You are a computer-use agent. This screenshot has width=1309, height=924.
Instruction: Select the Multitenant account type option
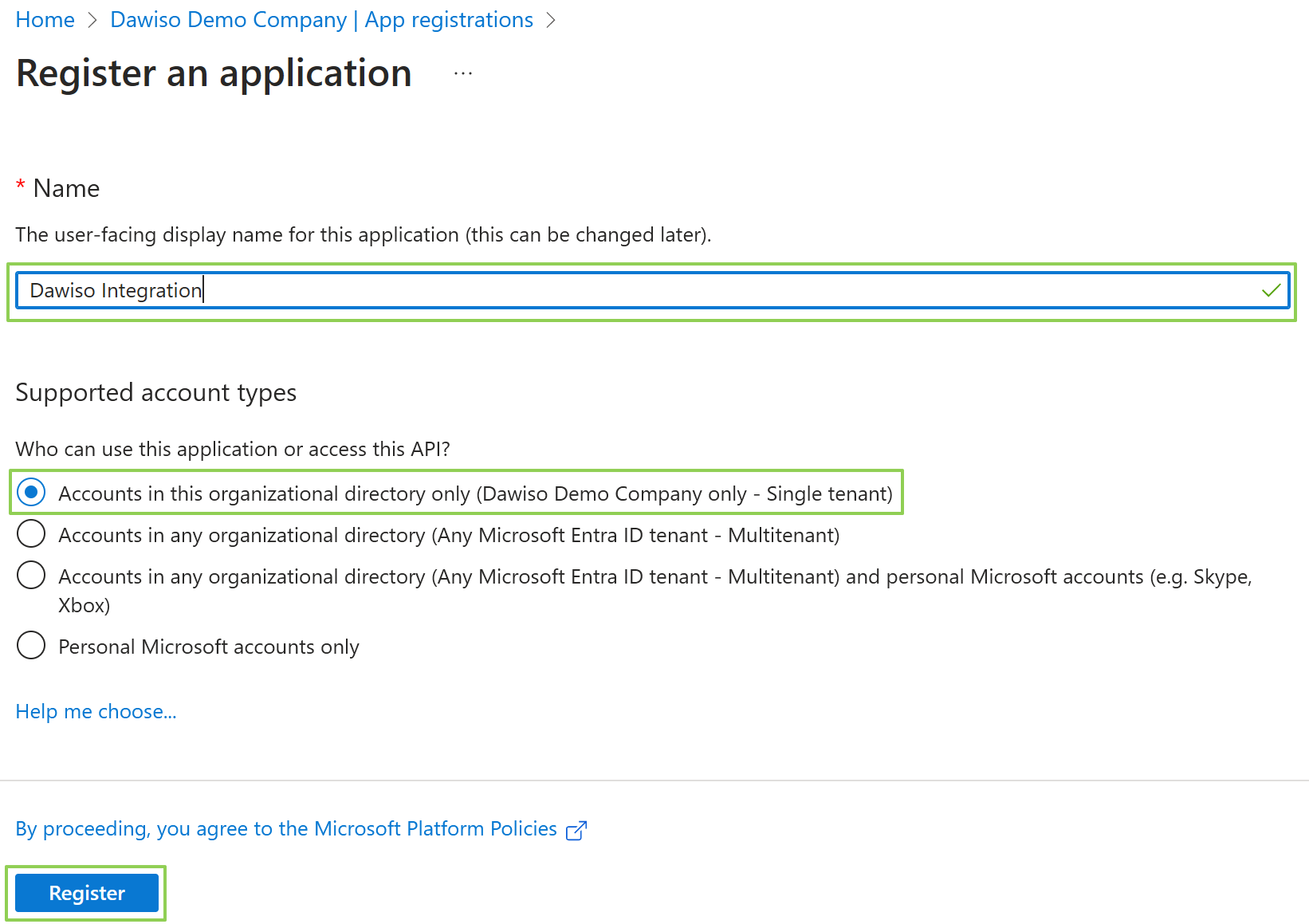click(30, 534)
